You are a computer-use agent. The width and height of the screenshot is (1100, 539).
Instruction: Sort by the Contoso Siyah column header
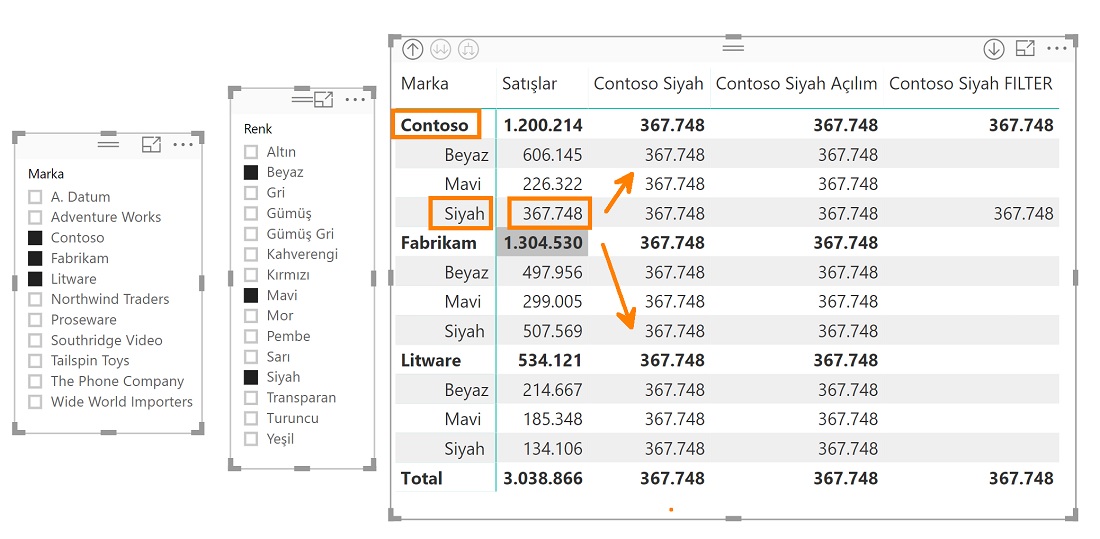tap(648, 84)
